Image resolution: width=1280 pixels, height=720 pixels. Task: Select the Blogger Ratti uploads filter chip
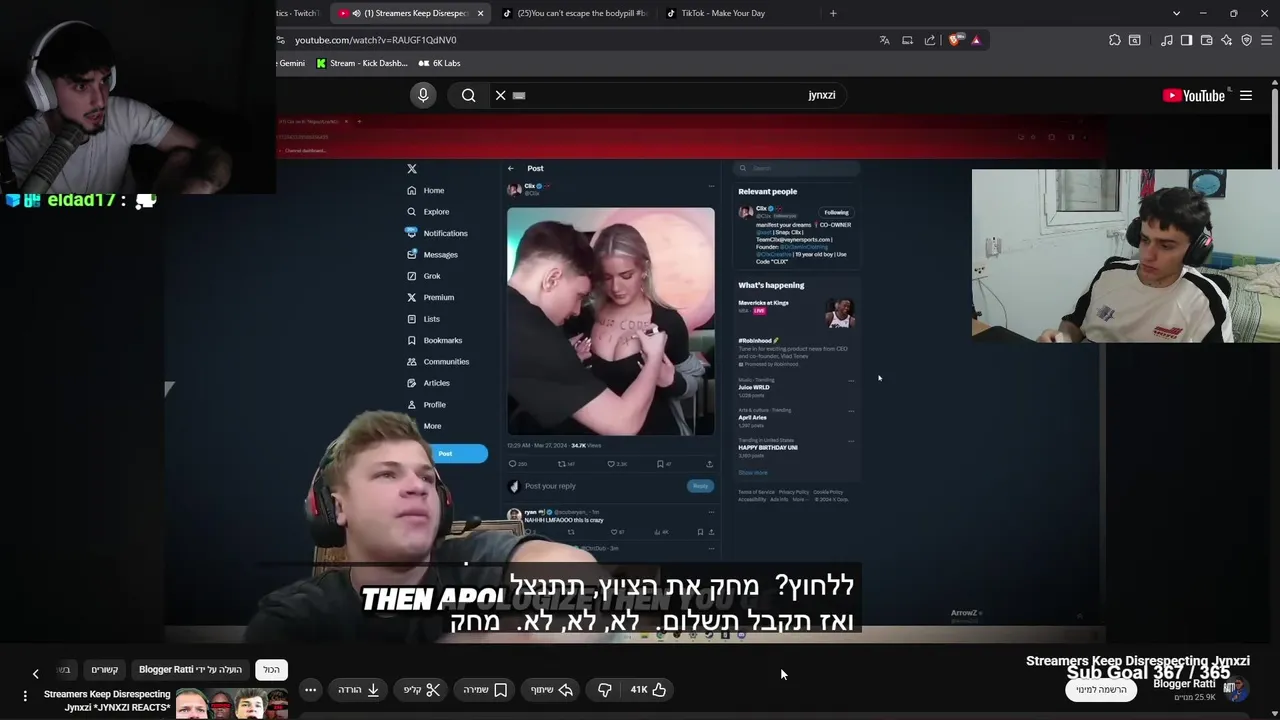tap(190, 669)
